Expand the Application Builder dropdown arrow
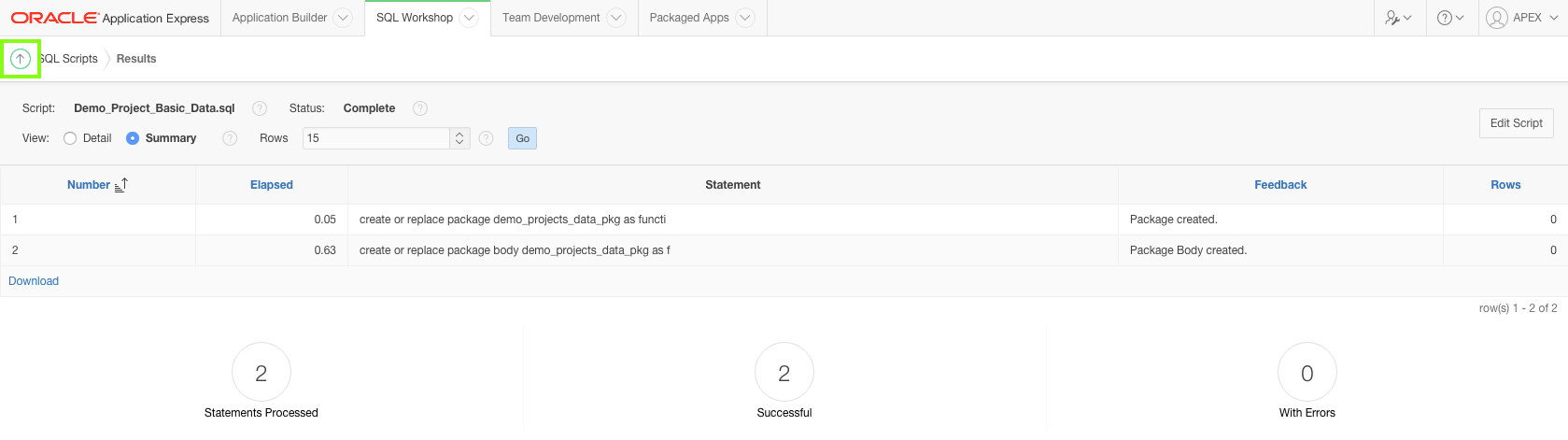This screenshot has width=1568, height=440. [343, 18]
